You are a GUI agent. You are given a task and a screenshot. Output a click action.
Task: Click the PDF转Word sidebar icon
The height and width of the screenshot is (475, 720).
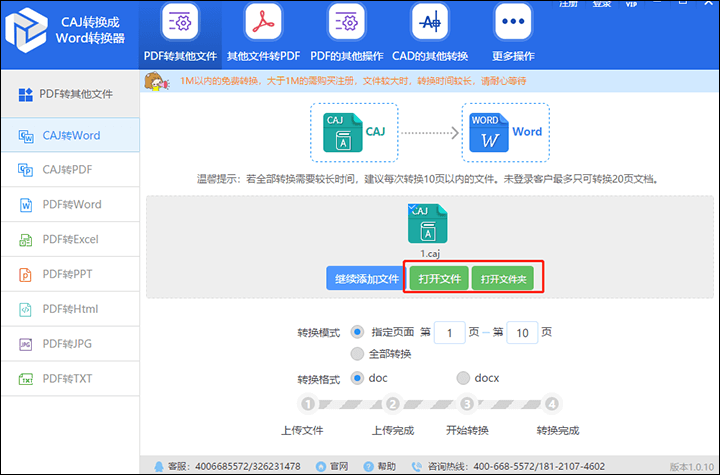(26, 205)
